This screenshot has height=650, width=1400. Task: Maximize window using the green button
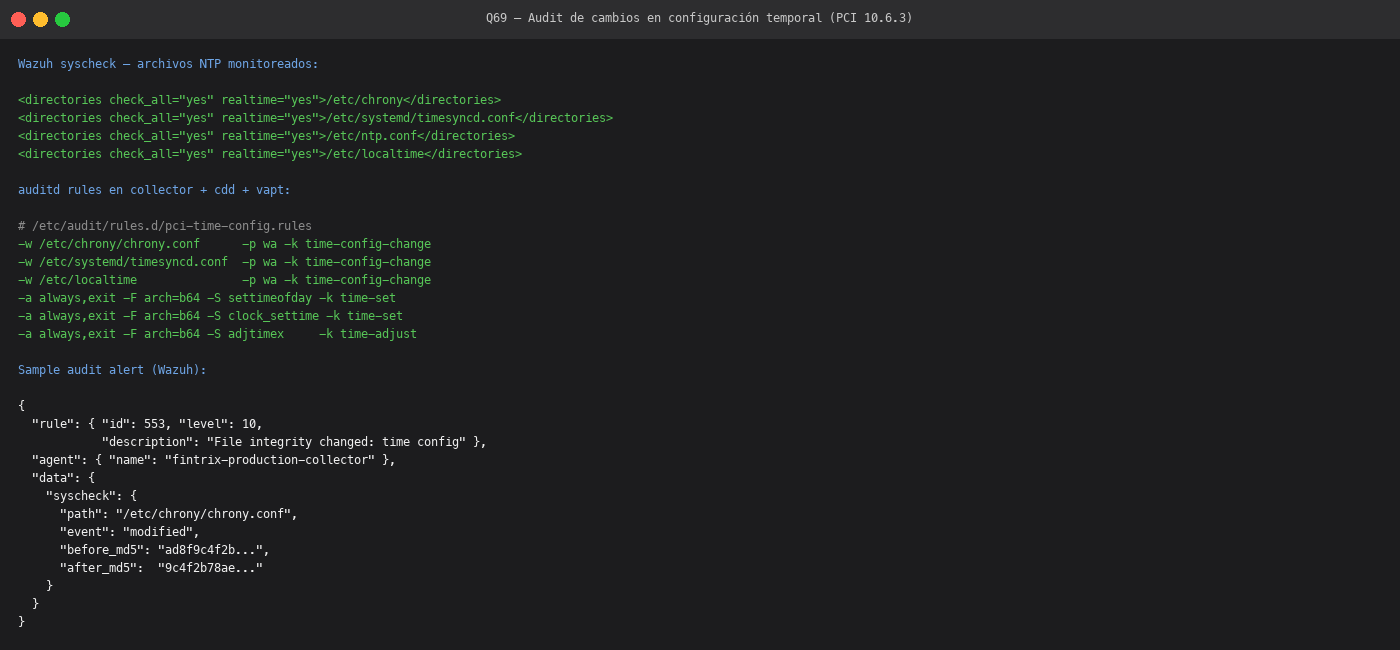(x=62, y=19)
